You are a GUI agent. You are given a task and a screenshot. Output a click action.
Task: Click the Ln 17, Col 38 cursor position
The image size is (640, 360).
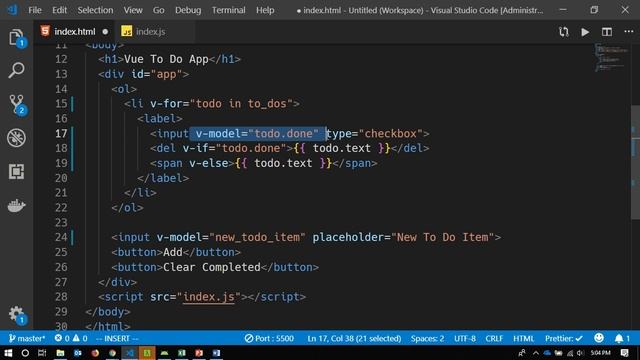coord(354,338)
